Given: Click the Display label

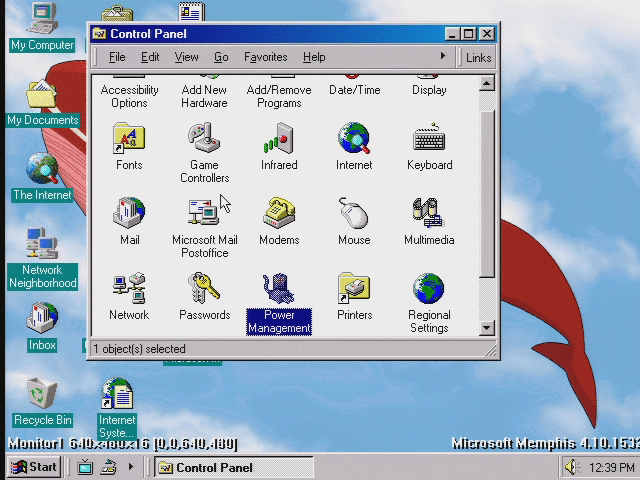Looking at the screenshot, I should tap(429, 90).
